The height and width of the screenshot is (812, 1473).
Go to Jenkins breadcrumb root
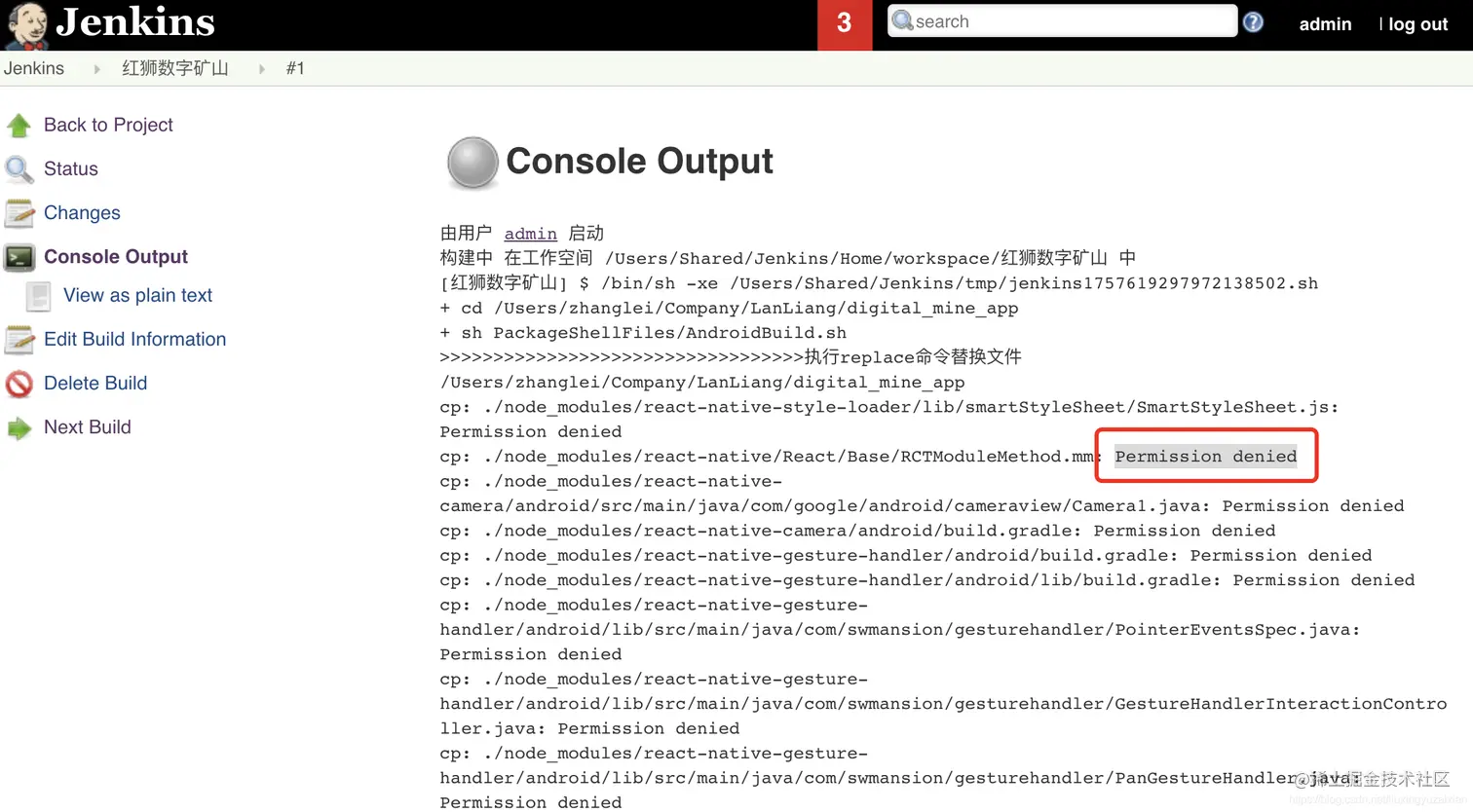tap(34, 68)
